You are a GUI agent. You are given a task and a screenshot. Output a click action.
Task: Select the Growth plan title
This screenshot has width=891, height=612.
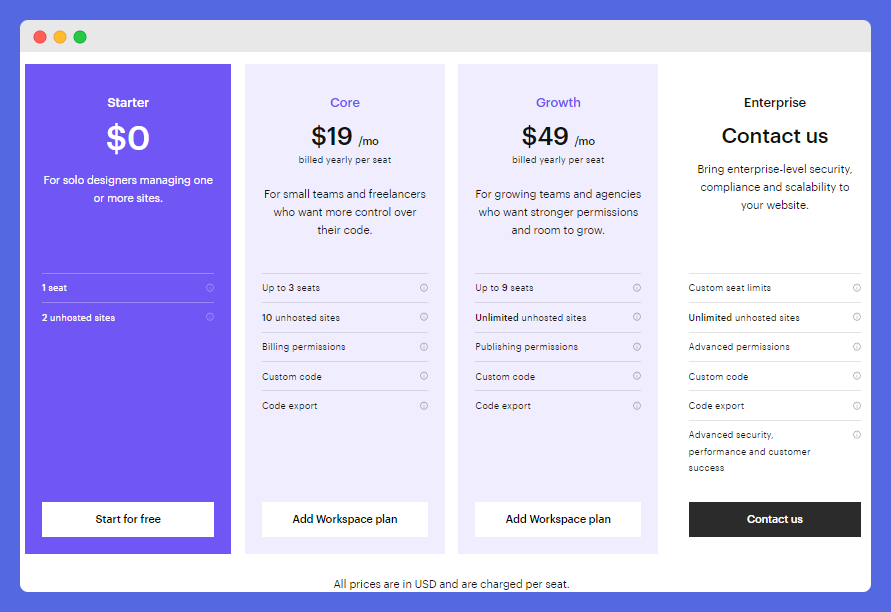558,102
